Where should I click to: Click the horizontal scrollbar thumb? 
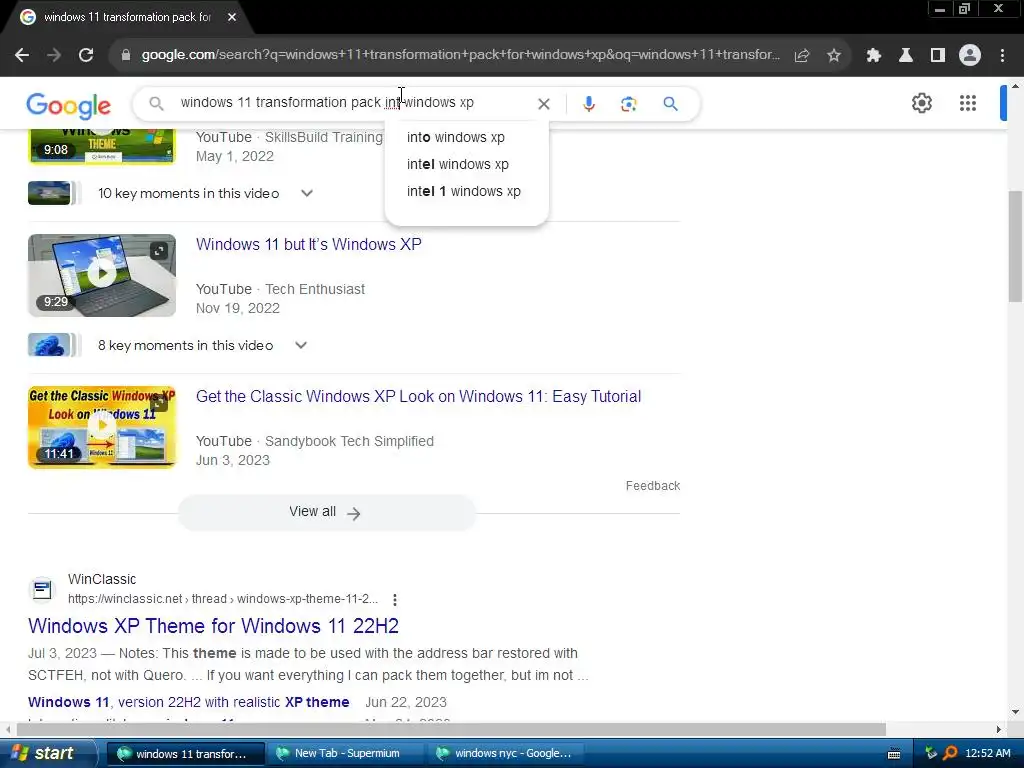pyautogui.click(x=451, y=729)
